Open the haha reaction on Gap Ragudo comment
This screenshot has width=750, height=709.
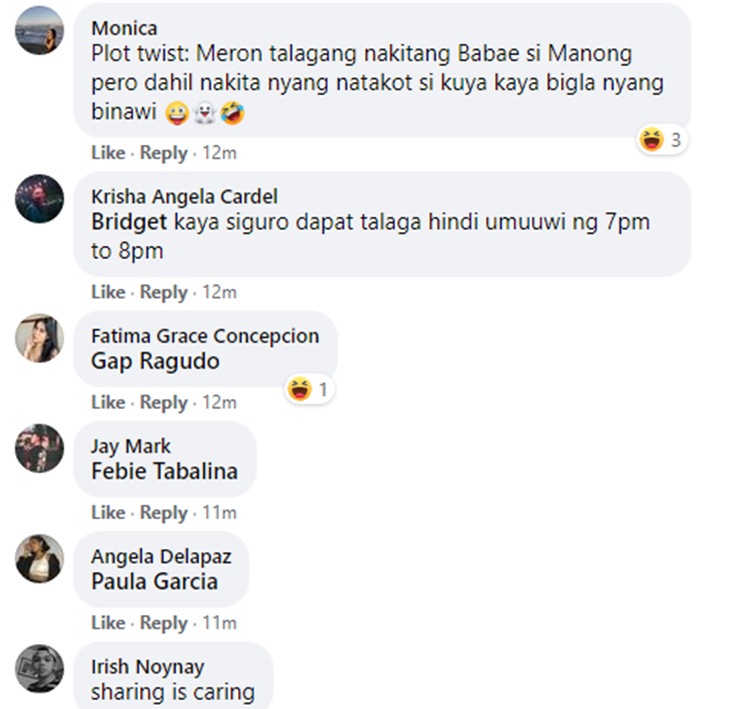pyautogui.click(x=310, y=389)
